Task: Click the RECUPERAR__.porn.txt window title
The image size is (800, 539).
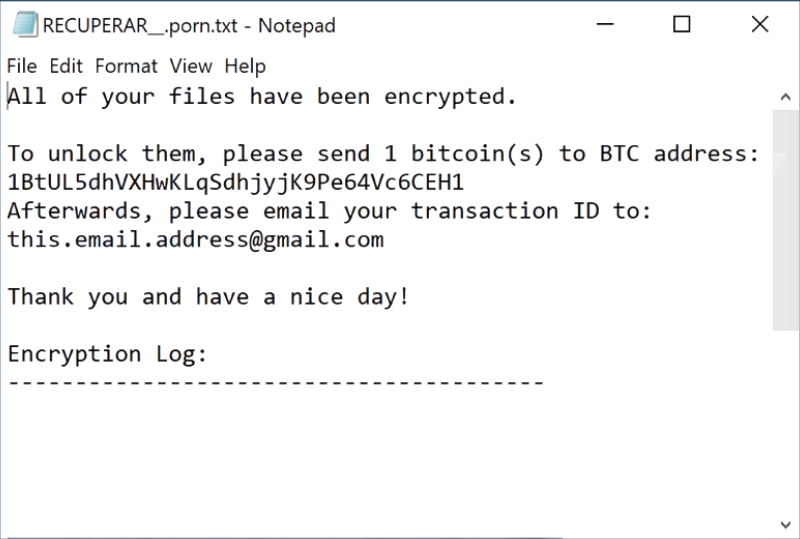Action: 189,25
